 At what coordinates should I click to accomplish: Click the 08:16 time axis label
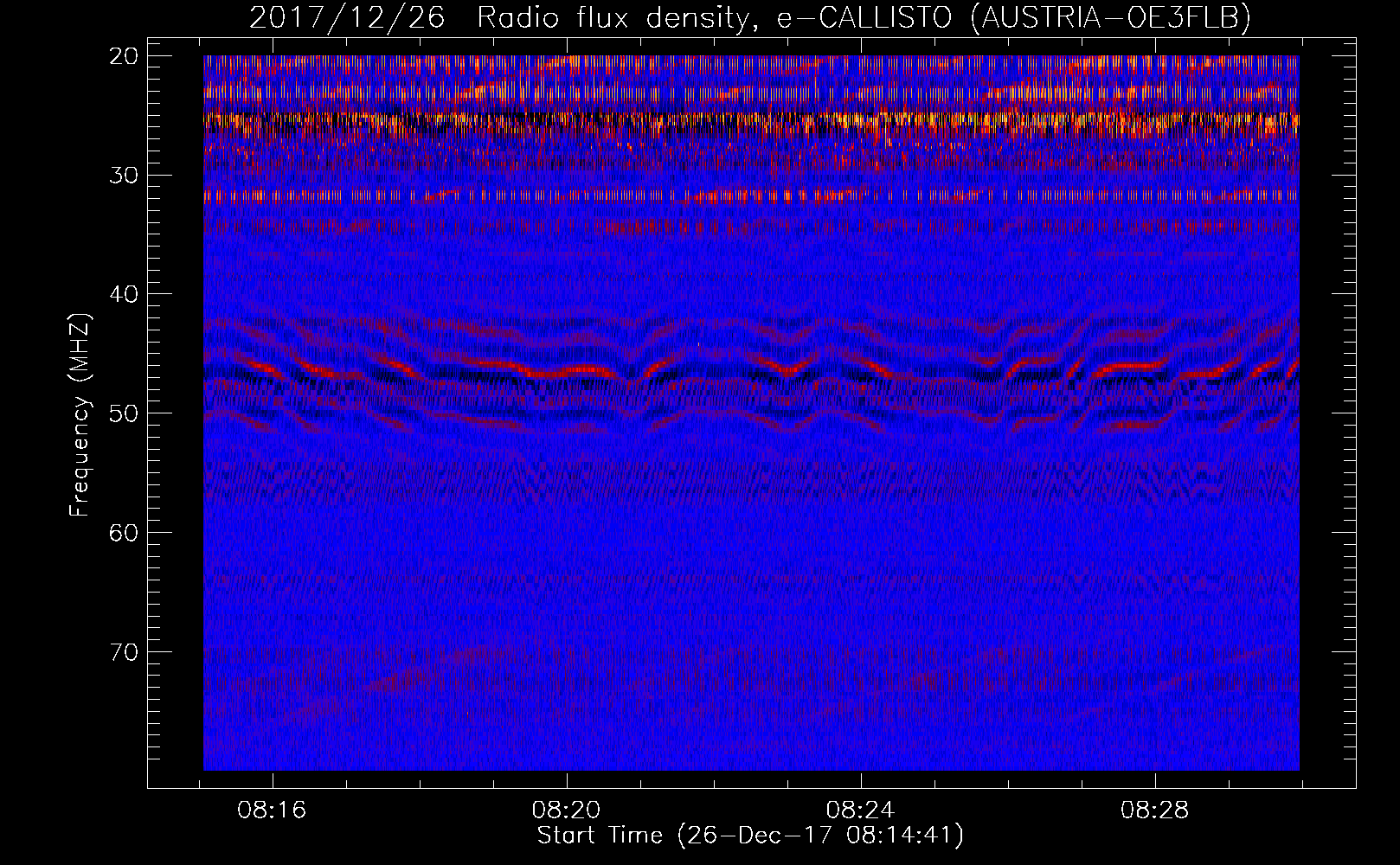(x=273, y=811)
